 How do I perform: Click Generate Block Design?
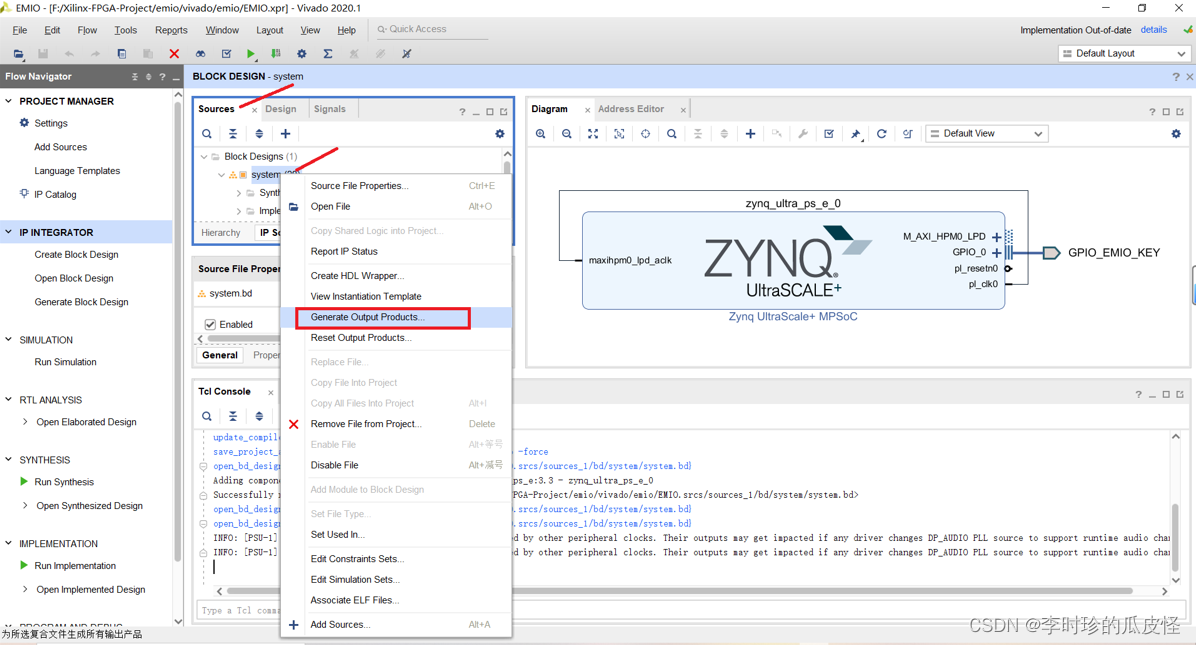tap(81, 302)
